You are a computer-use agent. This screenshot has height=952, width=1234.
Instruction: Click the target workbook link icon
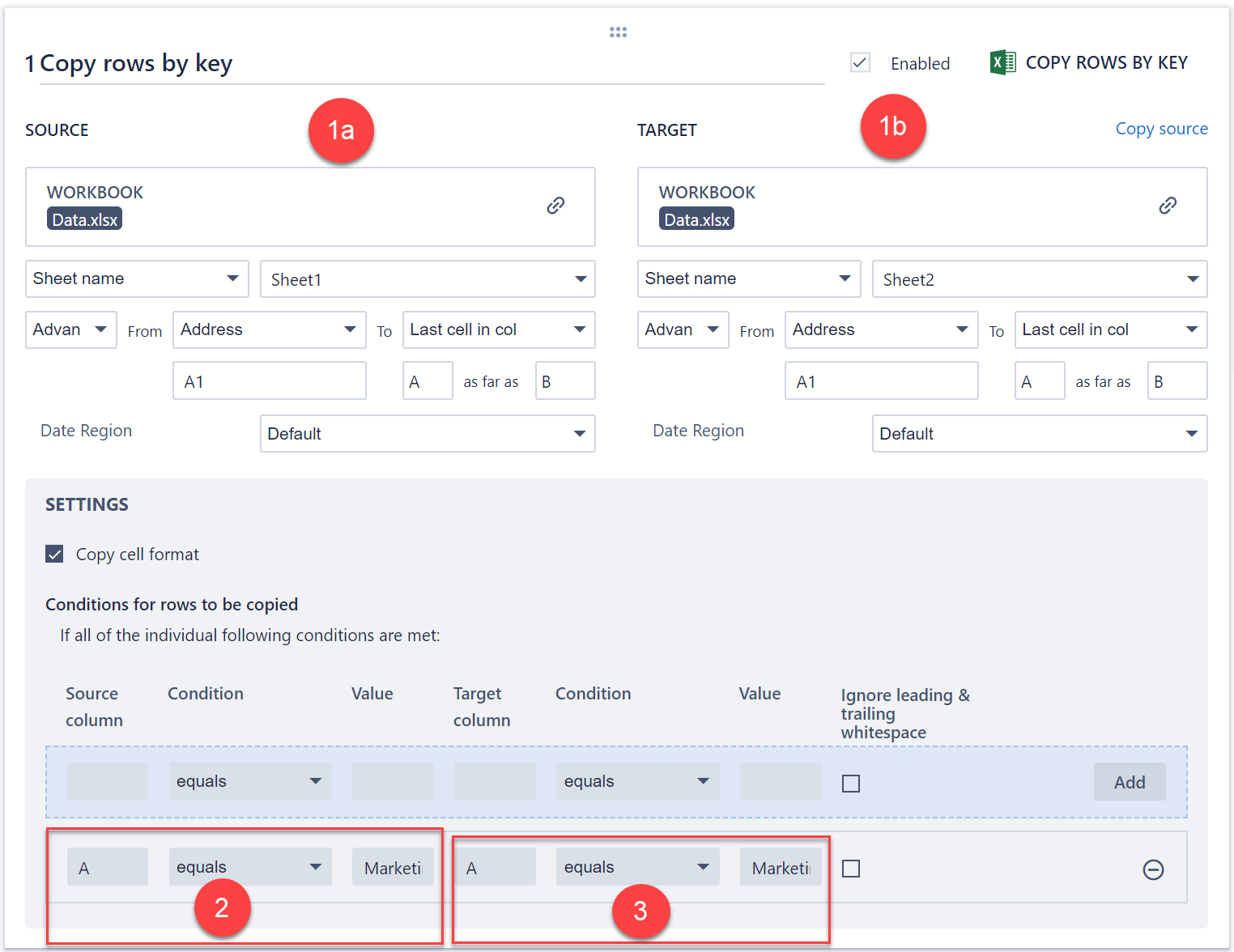tap(1167, 206)
